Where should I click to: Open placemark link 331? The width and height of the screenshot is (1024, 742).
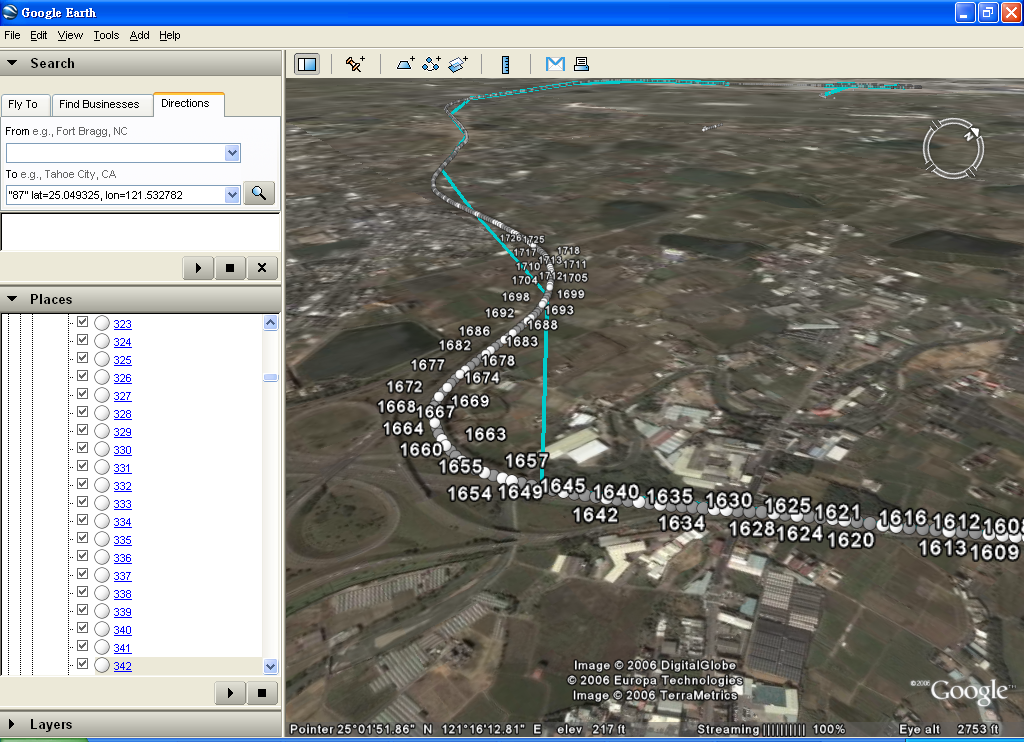(x=122, y=468)
